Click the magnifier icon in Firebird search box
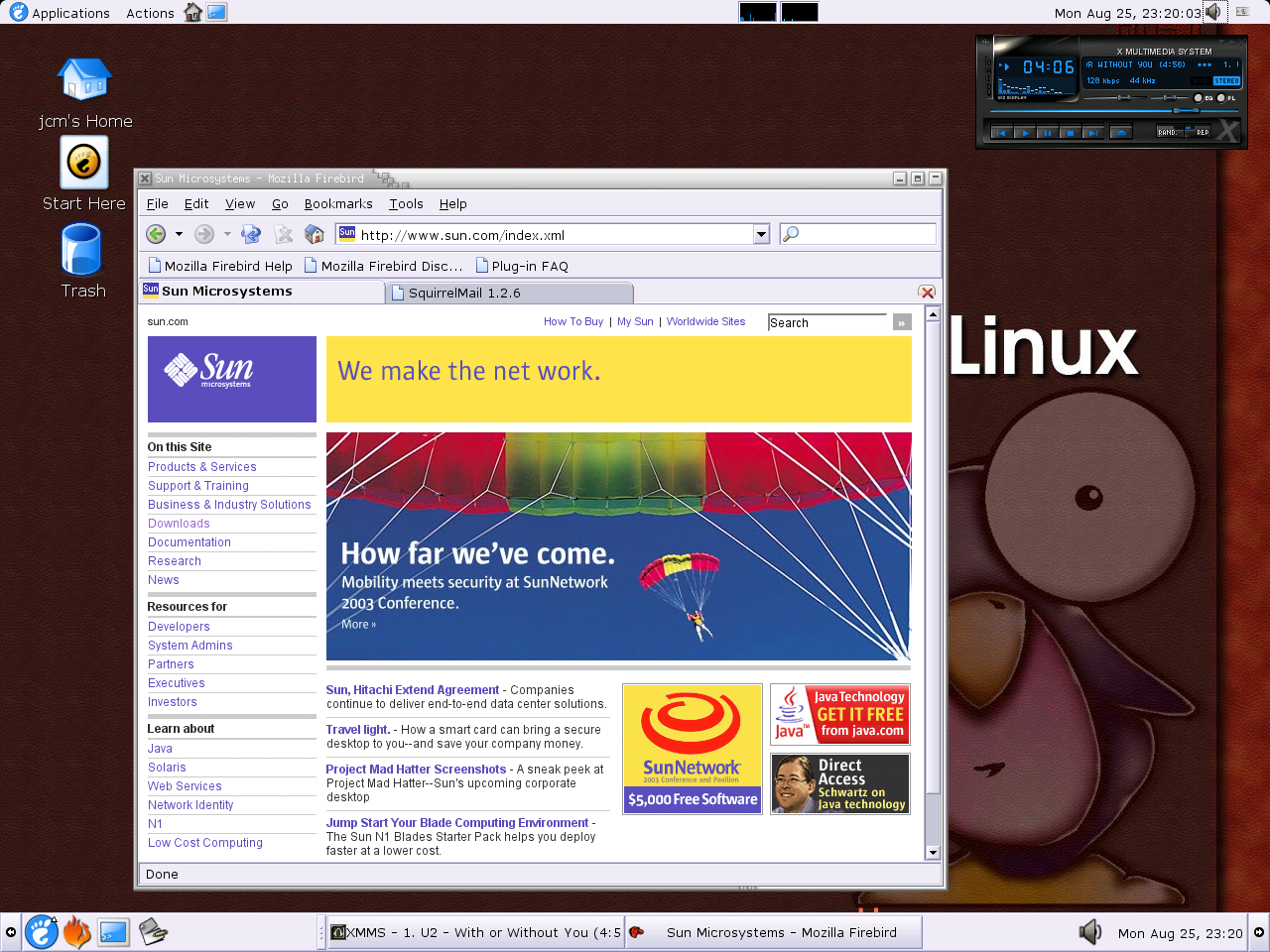 (791, 234)
